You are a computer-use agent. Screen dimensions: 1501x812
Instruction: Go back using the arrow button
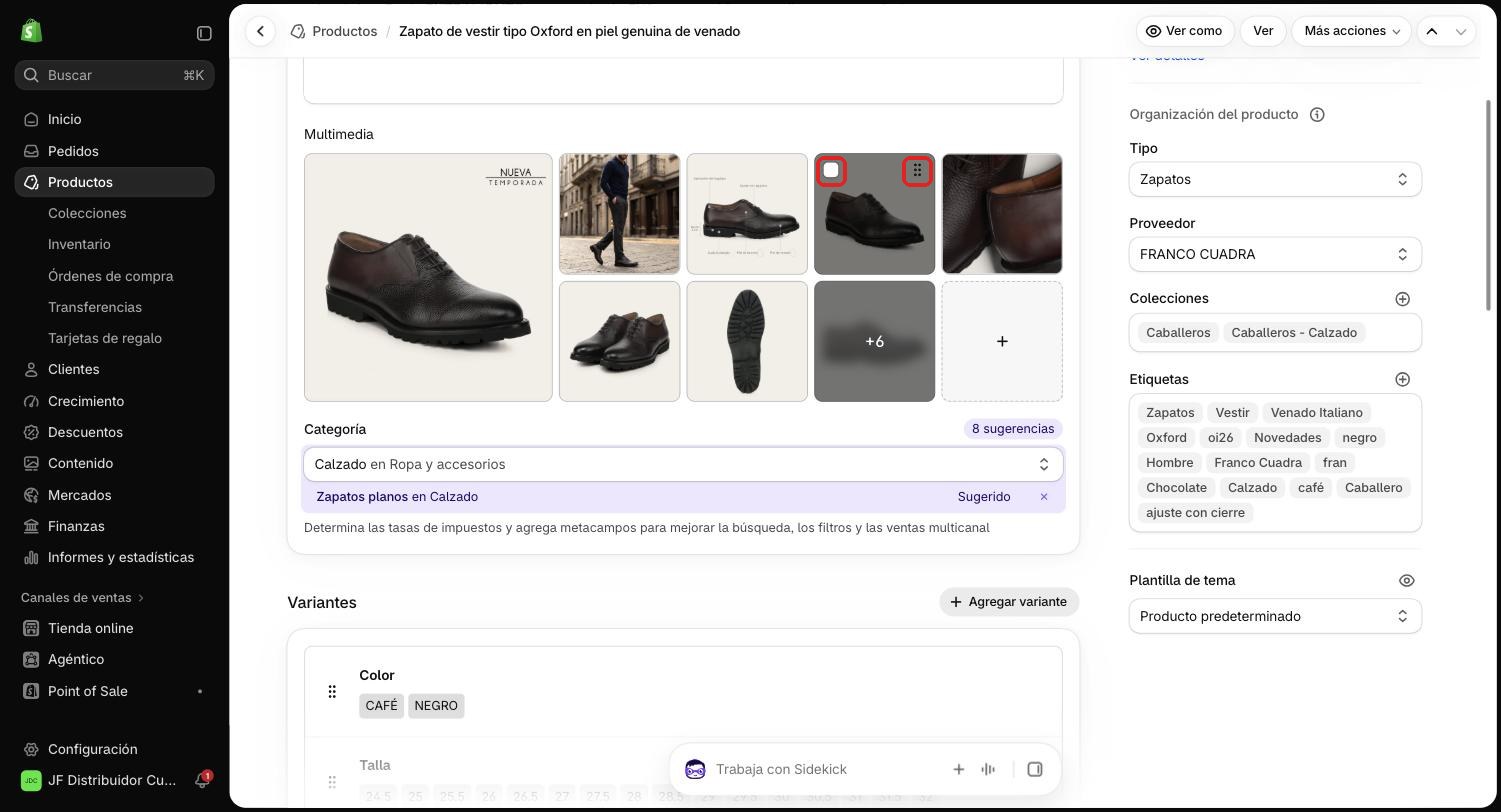(260, 31)
